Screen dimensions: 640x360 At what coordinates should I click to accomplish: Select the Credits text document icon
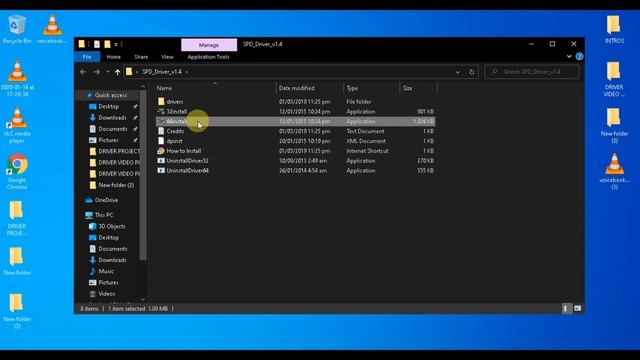pos(161,131)
